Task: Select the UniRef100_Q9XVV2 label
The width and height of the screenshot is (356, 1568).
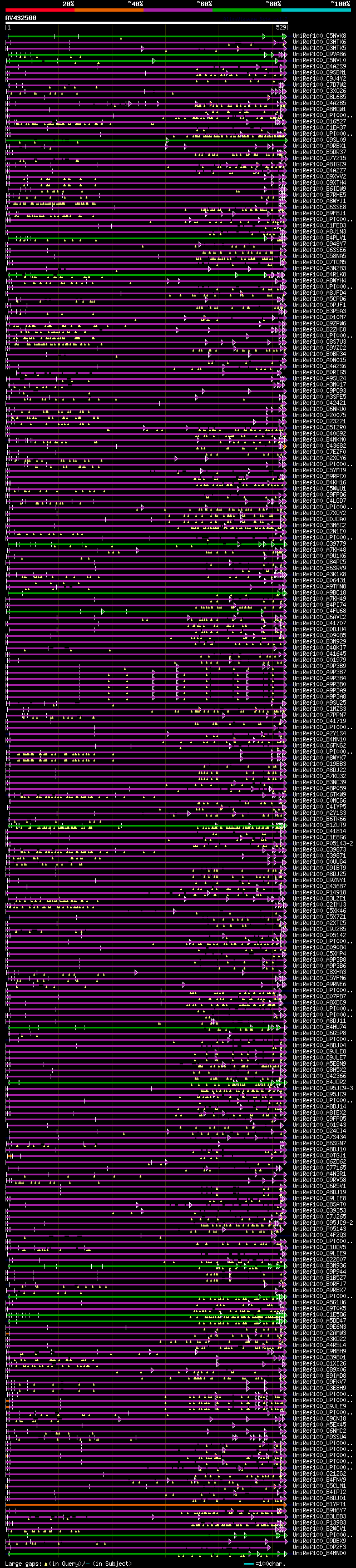Action: click(319, 176)
